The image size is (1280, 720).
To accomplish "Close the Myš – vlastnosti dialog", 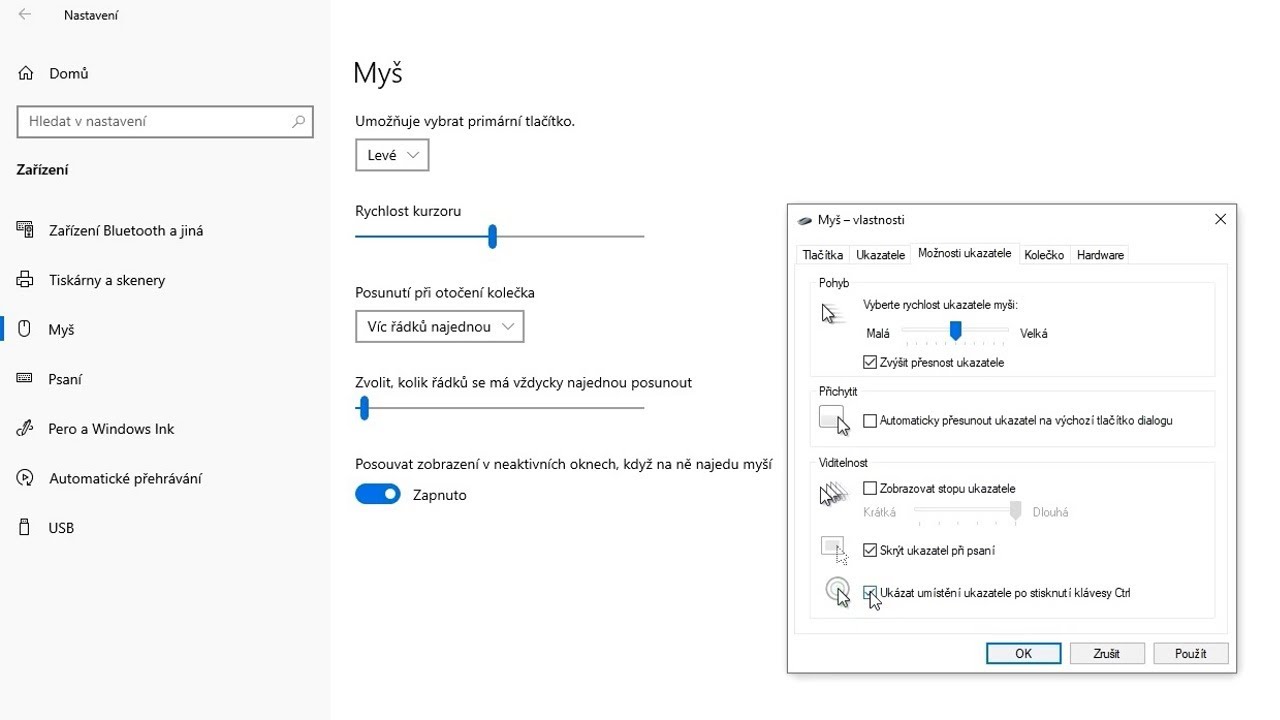I will click(x=1220, y=219).
